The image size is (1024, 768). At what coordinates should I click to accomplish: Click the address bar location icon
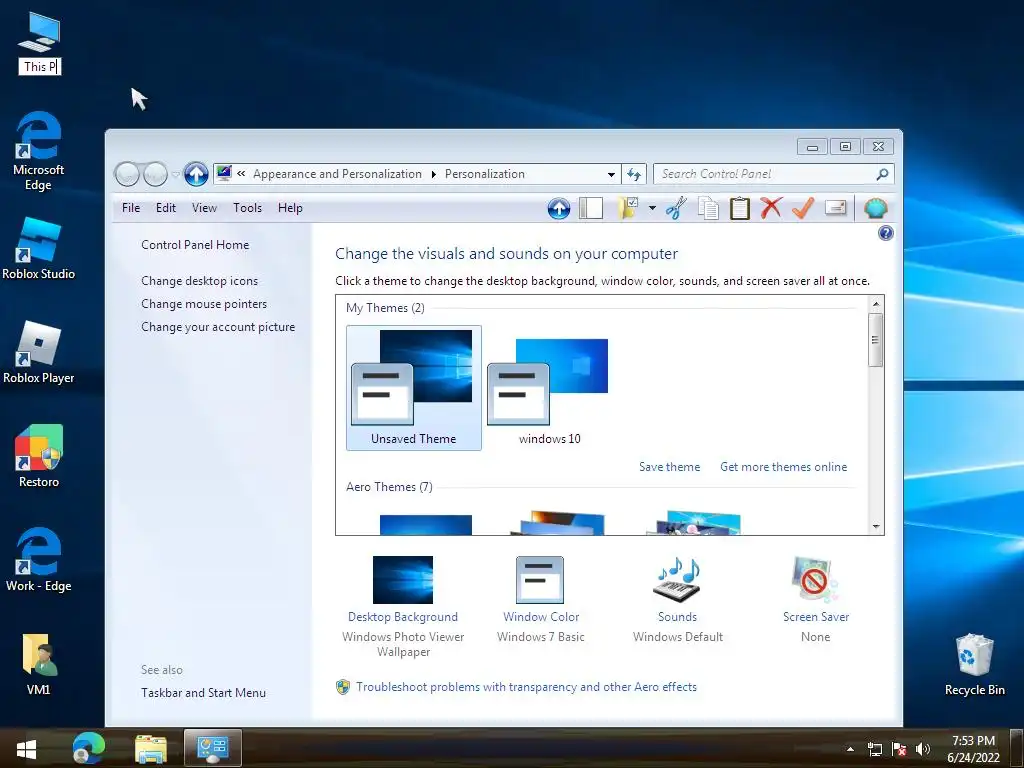click(224, 174)
